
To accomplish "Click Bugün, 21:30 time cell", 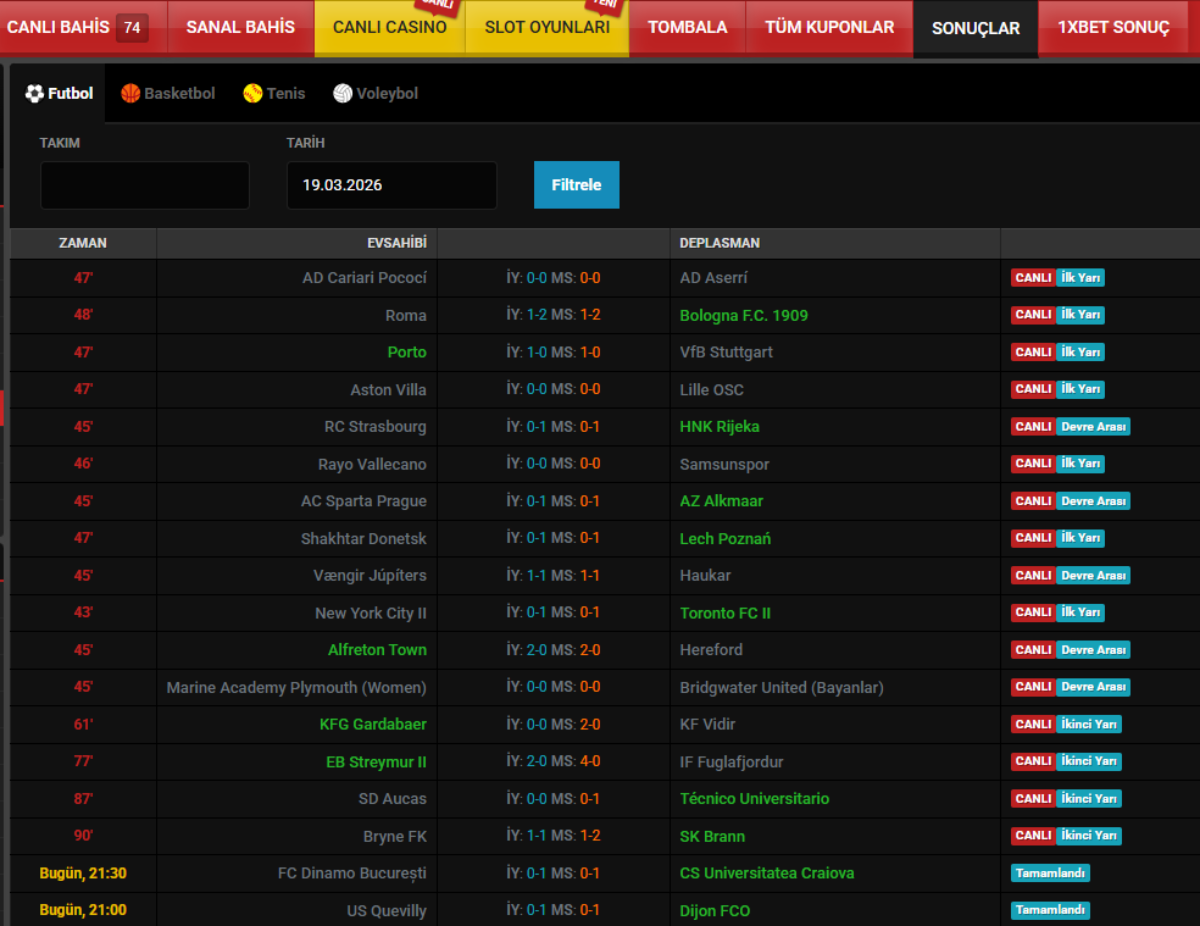I will 83,873.
